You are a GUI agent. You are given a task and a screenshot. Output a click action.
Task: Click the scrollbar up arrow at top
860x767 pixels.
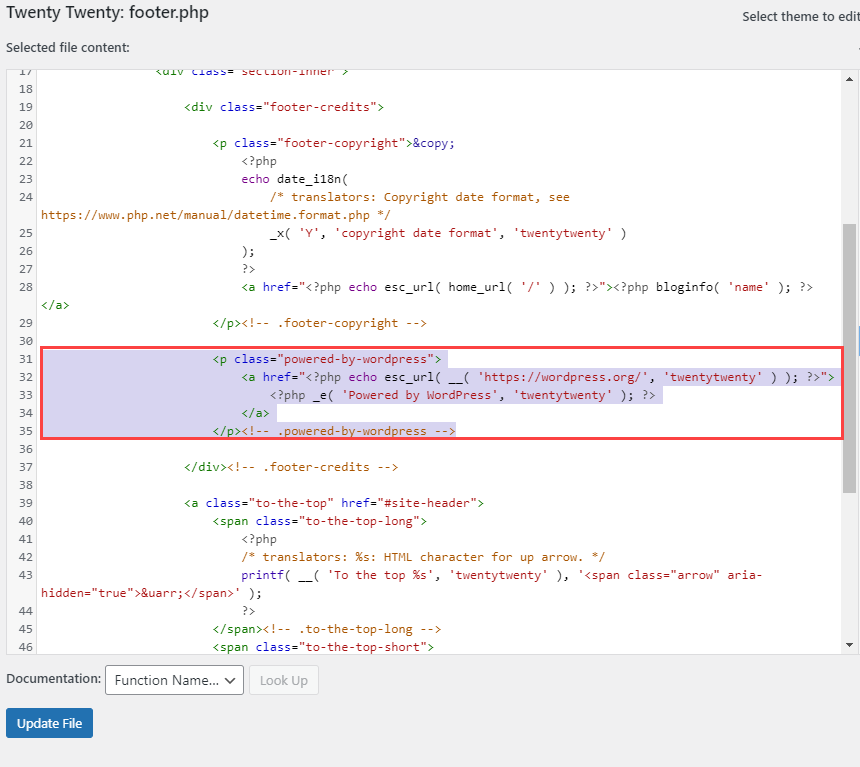point(851,78)
